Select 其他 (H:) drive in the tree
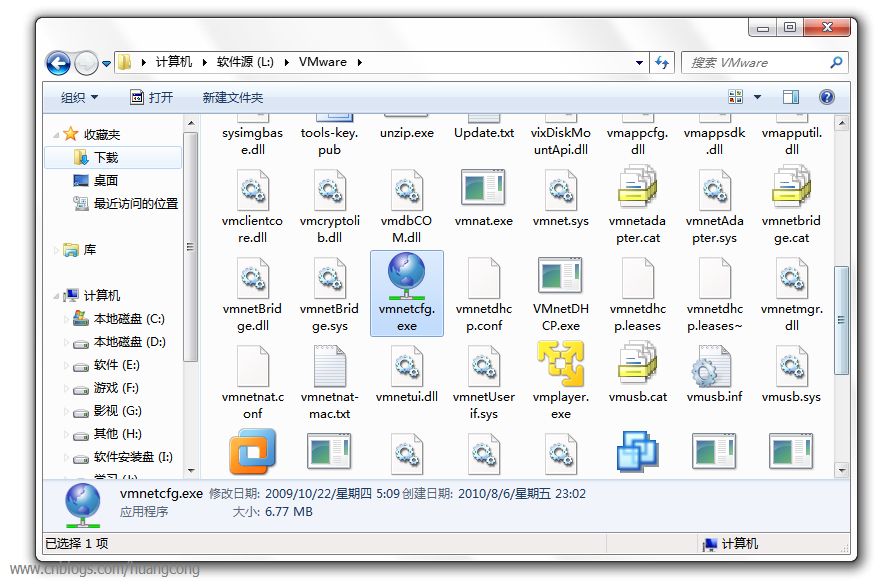The height and width of the screenshot is (587, 881). 107,434
